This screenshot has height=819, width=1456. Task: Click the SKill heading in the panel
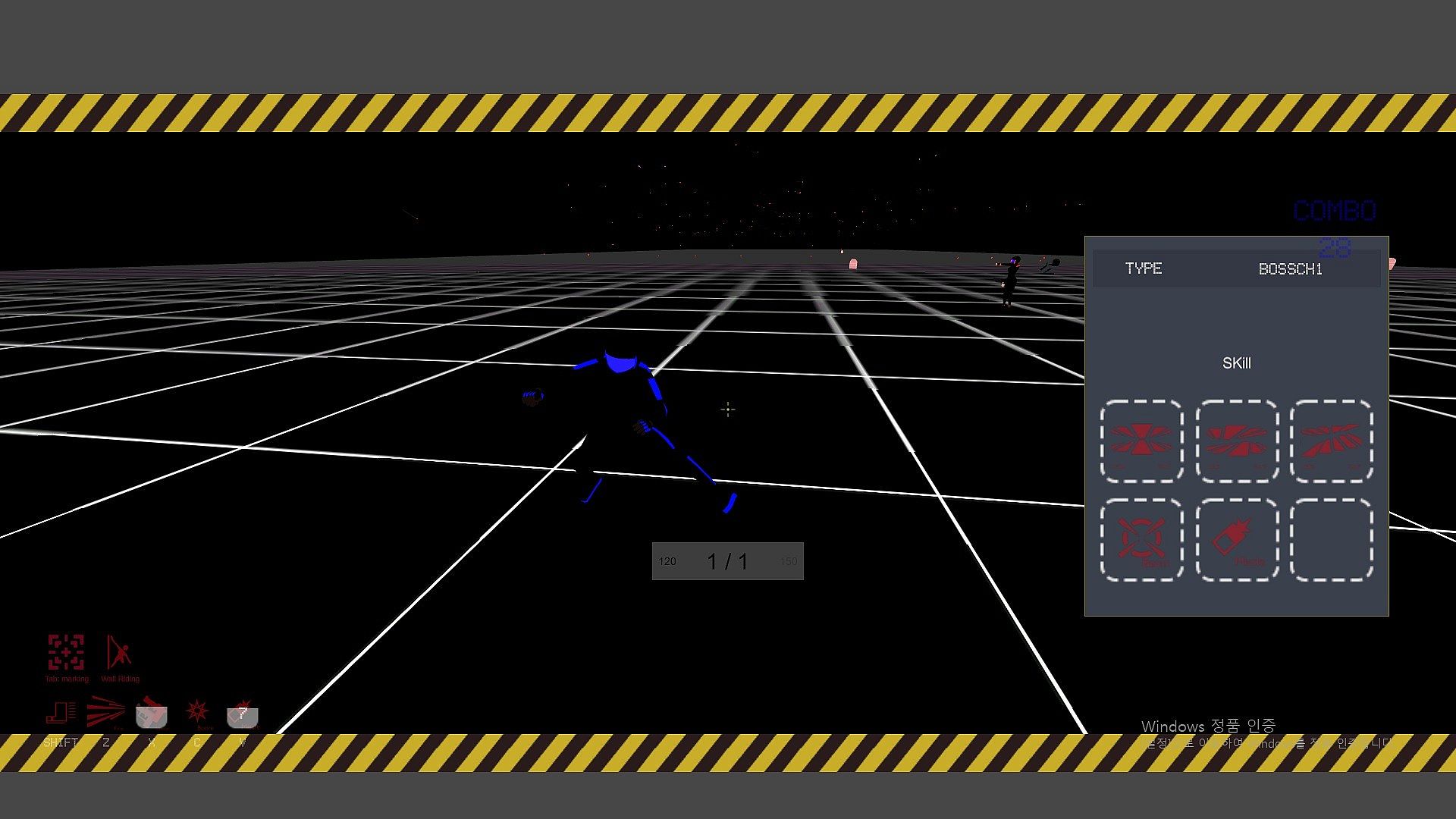coord(1236,363)
